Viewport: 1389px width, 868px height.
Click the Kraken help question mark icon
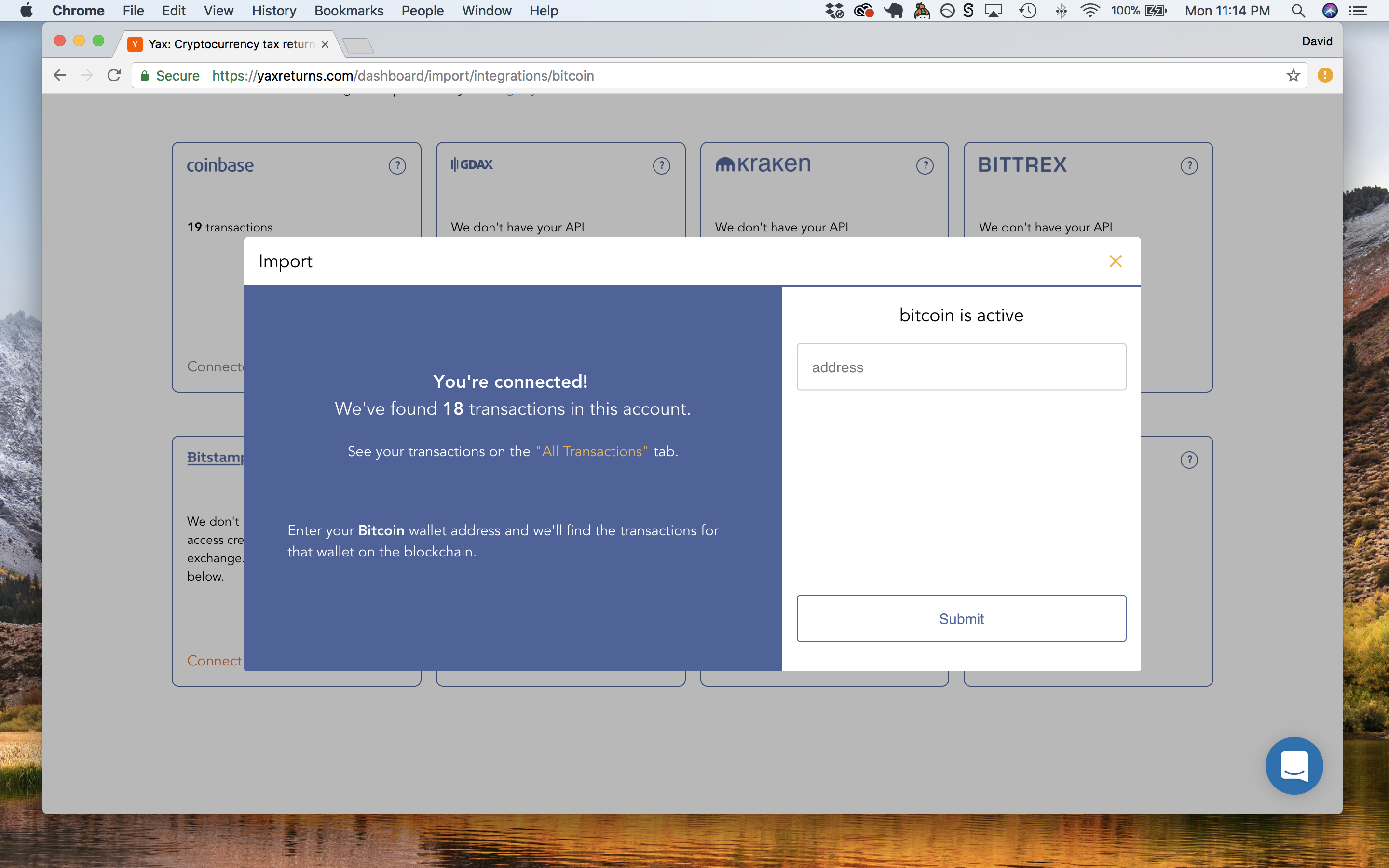click(925, 166)
